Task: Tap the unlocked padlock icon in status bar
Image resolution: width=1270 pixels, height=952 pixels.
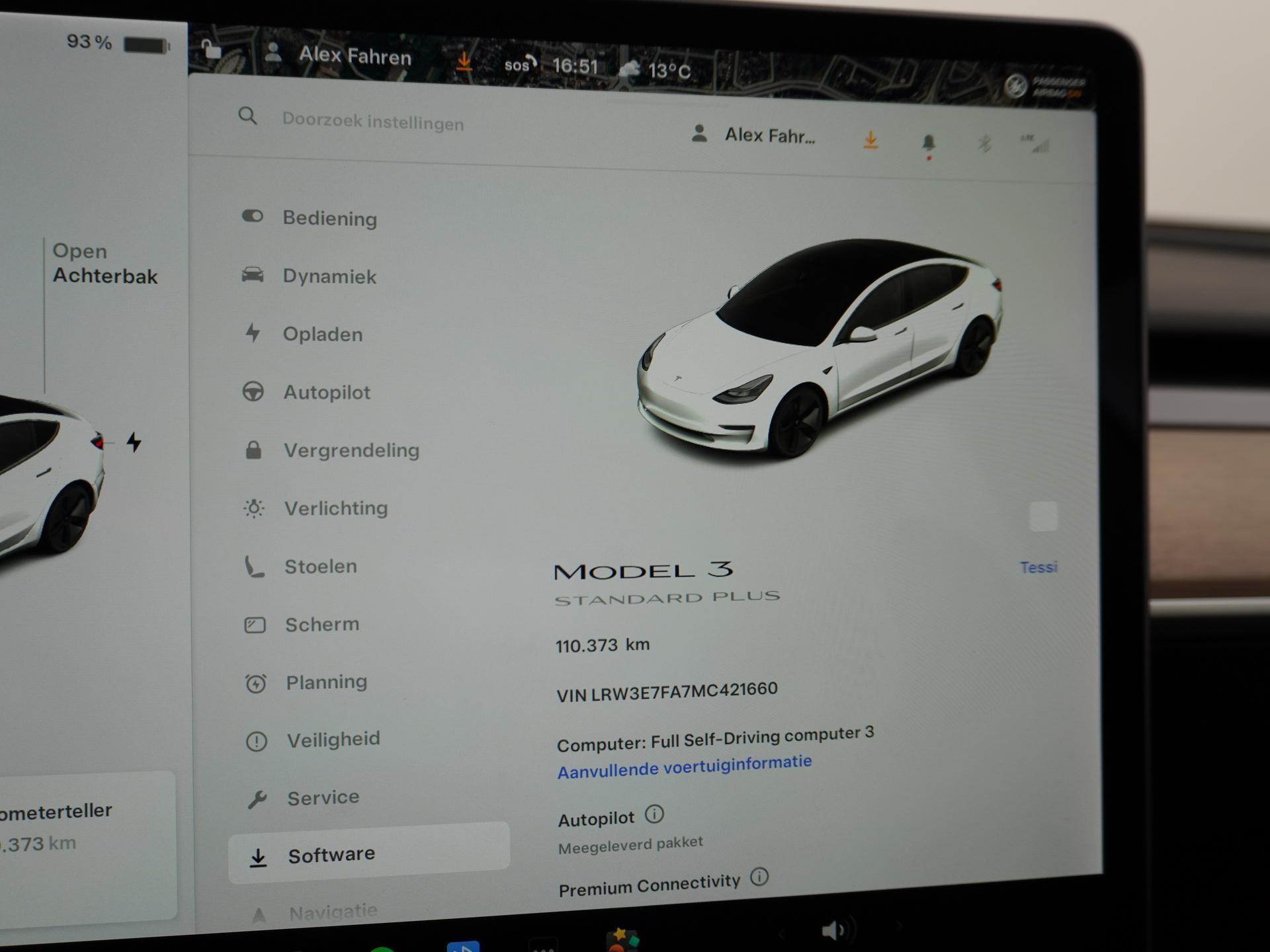Action: tap(211, 49)
